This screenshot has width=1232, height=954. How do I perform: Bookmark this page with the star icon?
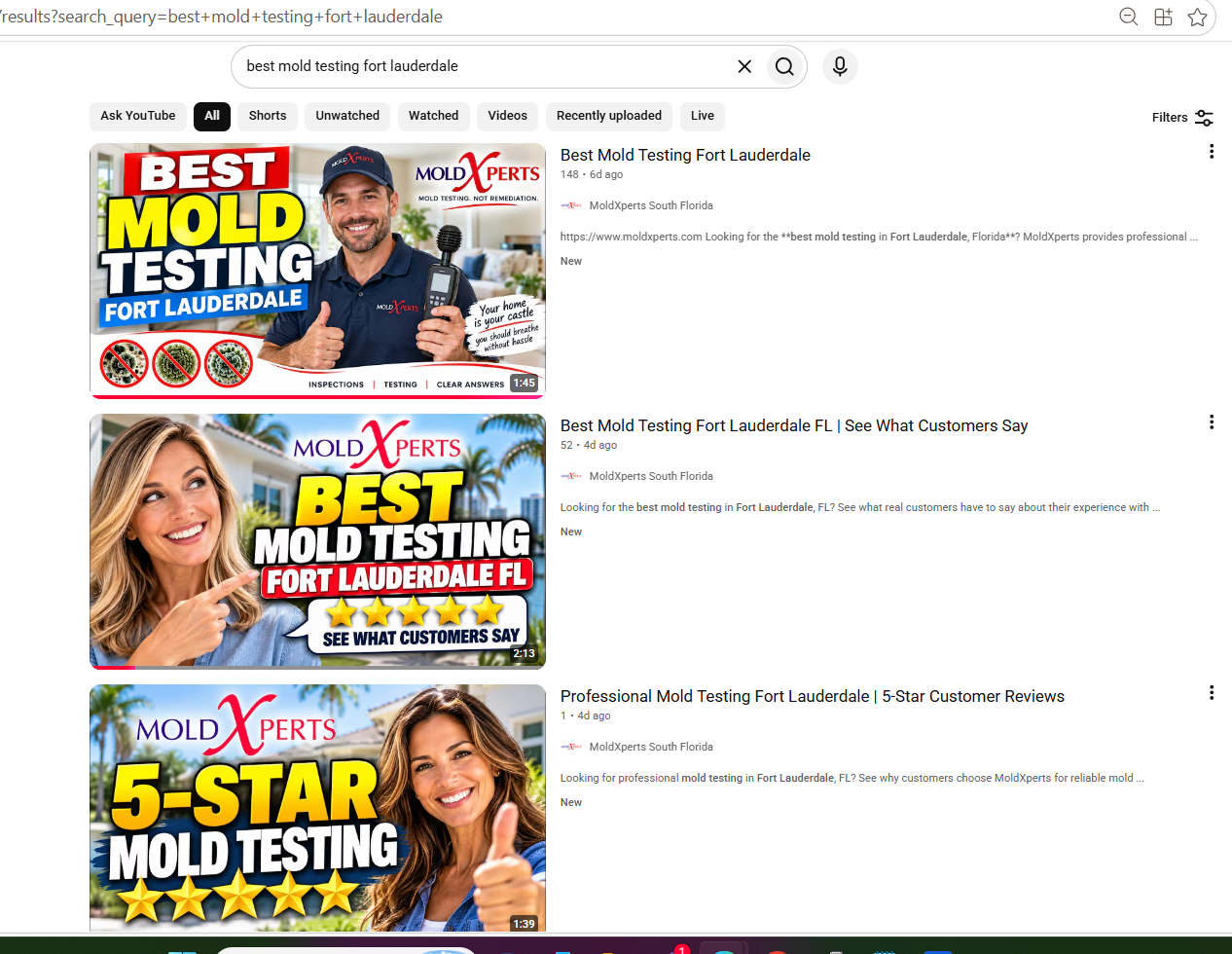coord(1198,17)
